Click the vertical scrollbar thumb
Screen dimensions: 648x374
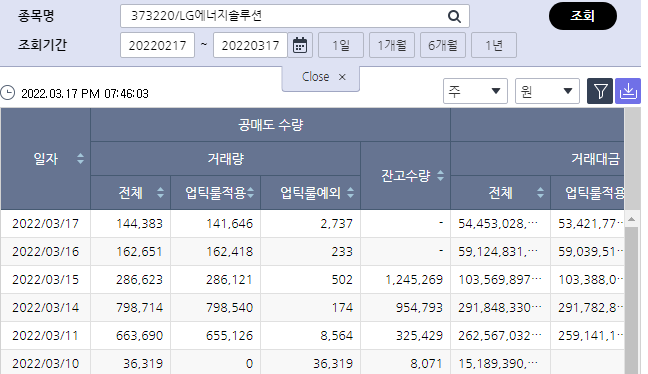[631, 300]
